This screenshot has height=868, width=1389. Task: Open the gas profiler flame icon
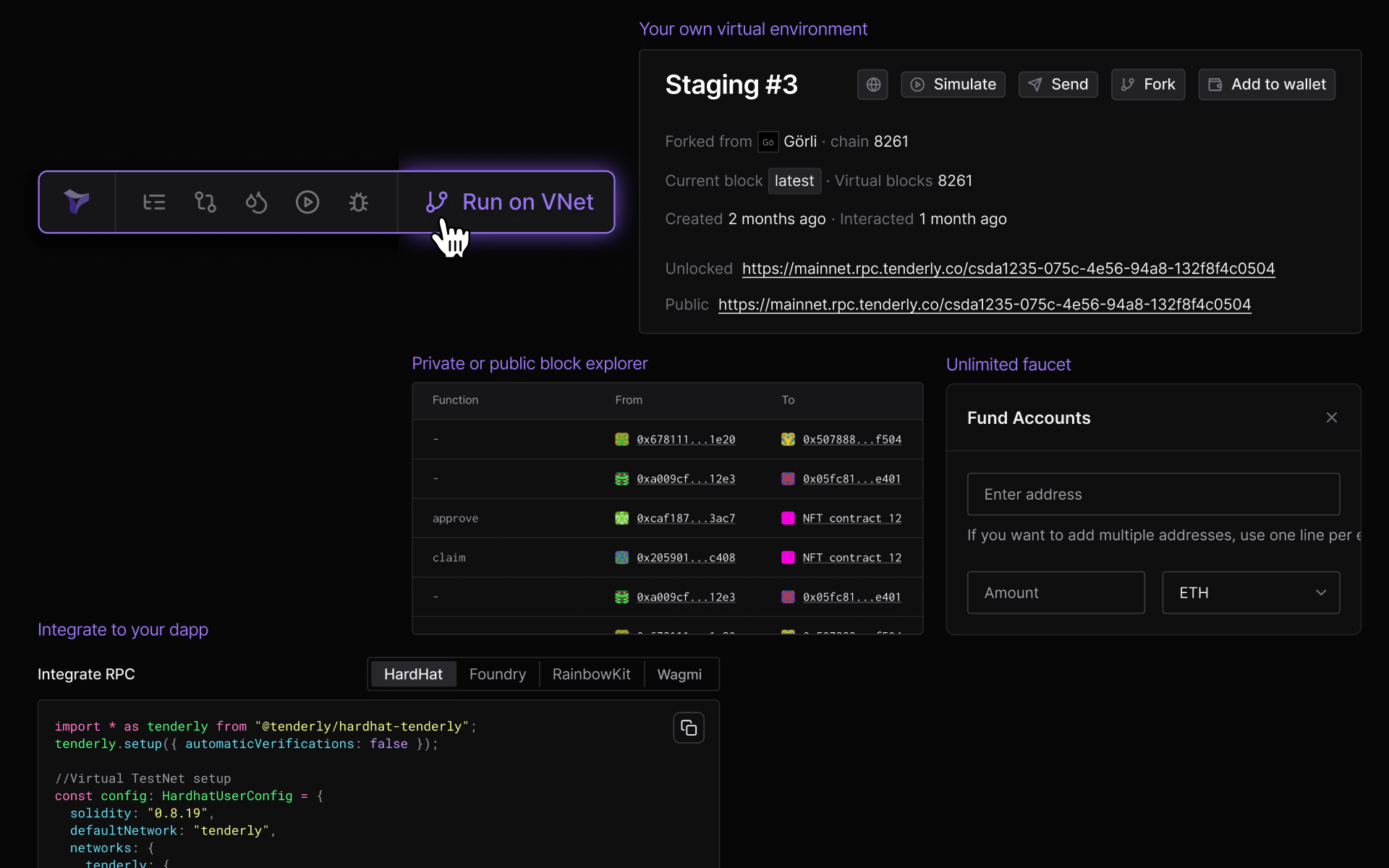pos(256,202)
